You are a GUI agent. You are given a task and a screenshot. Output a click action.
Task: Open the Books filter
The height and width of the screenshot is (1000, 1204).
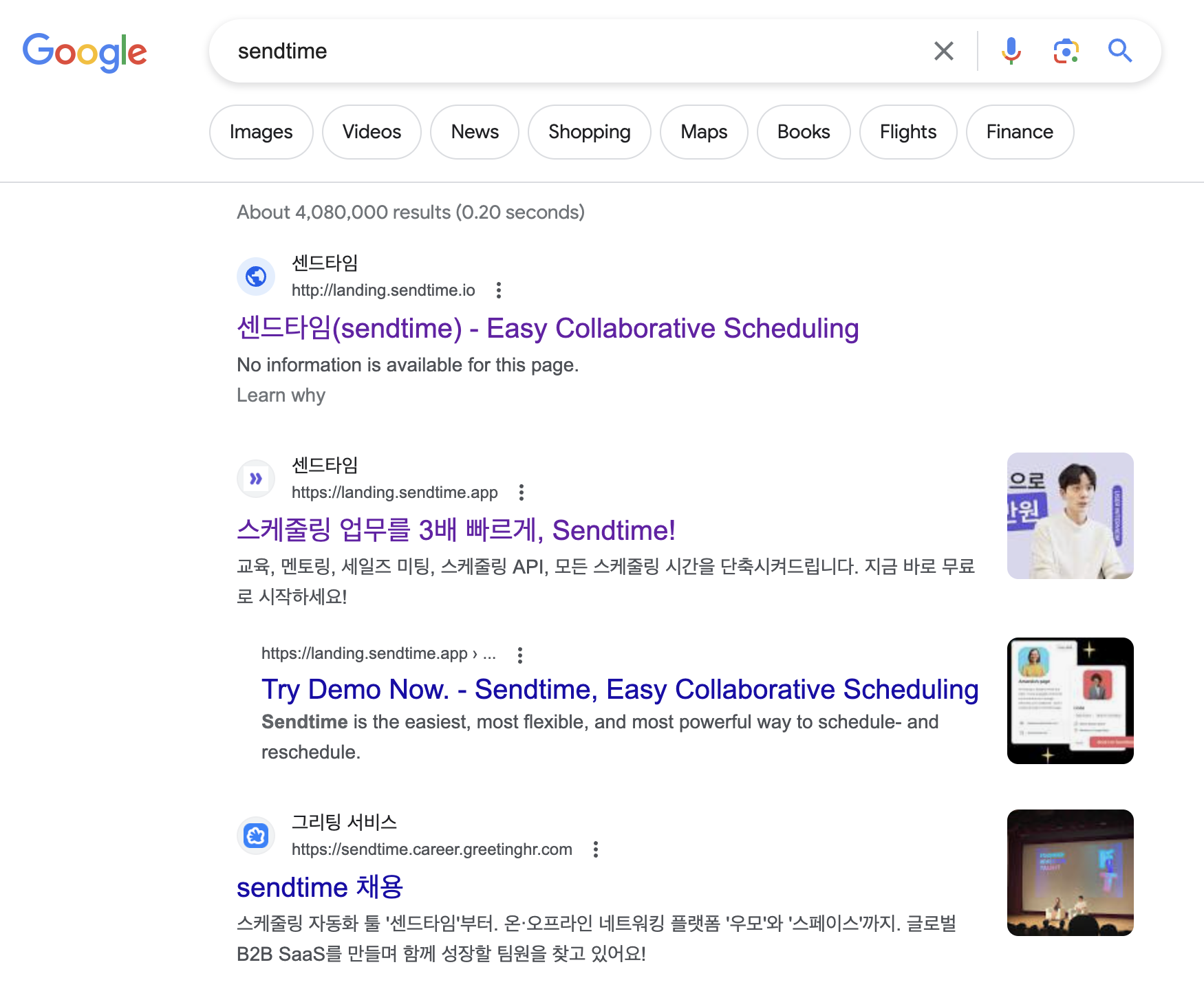pyautogui.click(x=804, y=132)
